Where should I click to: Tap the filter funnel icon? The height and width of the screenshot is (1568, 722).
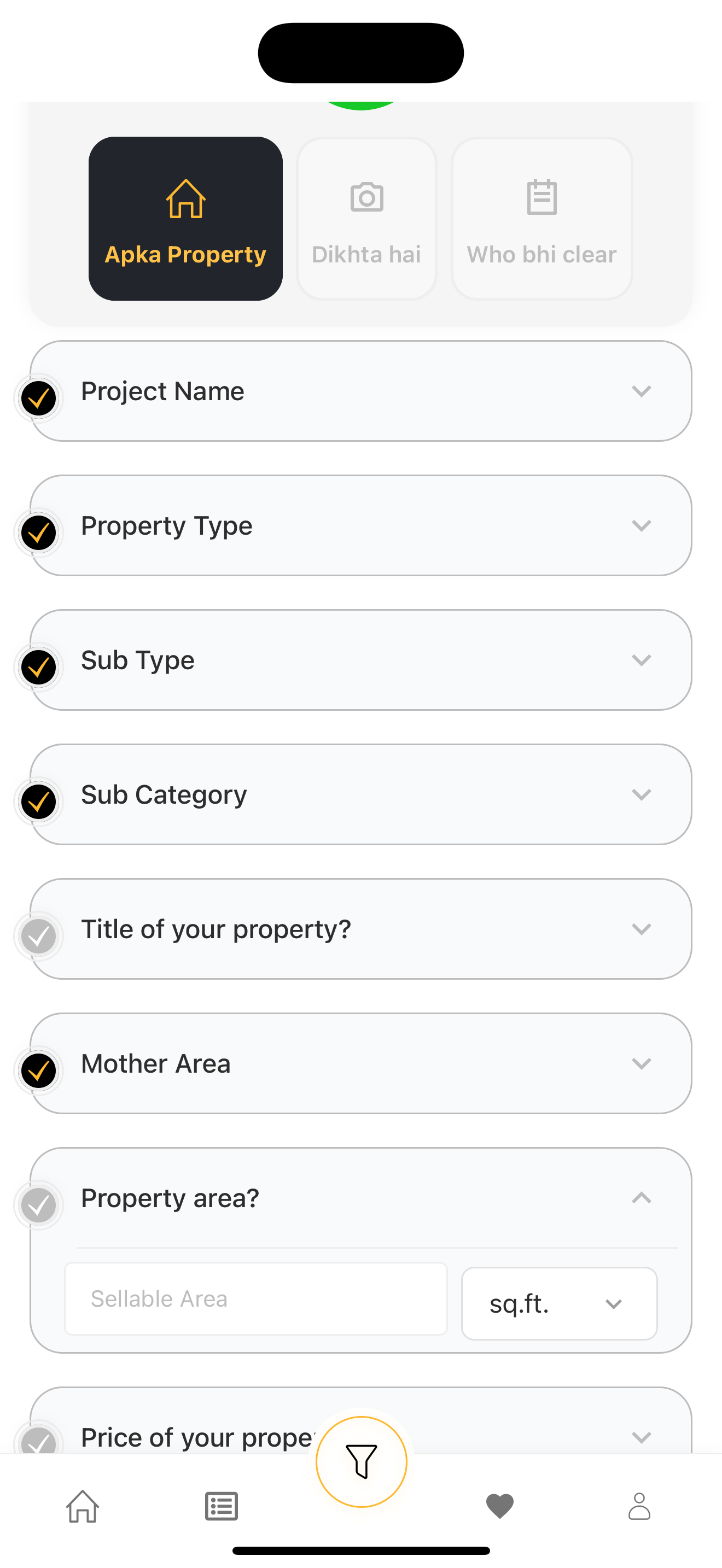click(x=361, y=1461)
